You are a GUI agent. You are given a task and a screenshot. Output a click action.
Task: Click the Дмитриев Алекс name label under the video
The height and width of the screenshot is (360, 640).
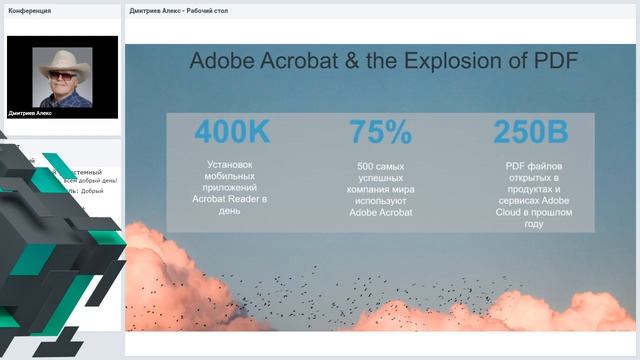coord(30,113)
